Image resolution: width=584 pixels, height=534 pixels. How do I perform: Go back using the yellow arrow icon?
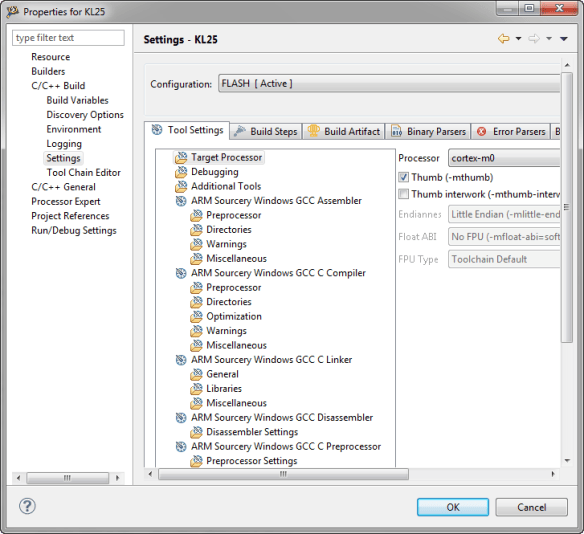504,38
